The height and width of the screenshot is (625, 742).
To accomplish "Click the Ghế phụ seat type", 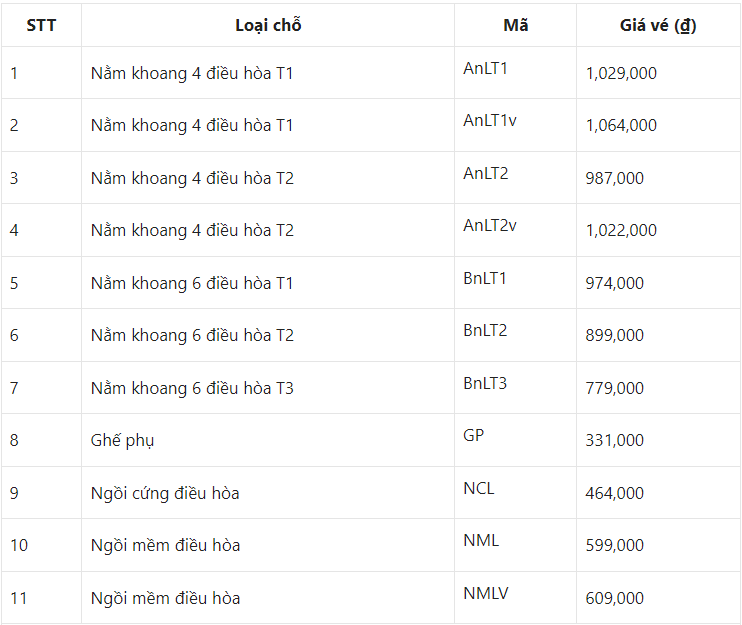I will tap(122, 440).
